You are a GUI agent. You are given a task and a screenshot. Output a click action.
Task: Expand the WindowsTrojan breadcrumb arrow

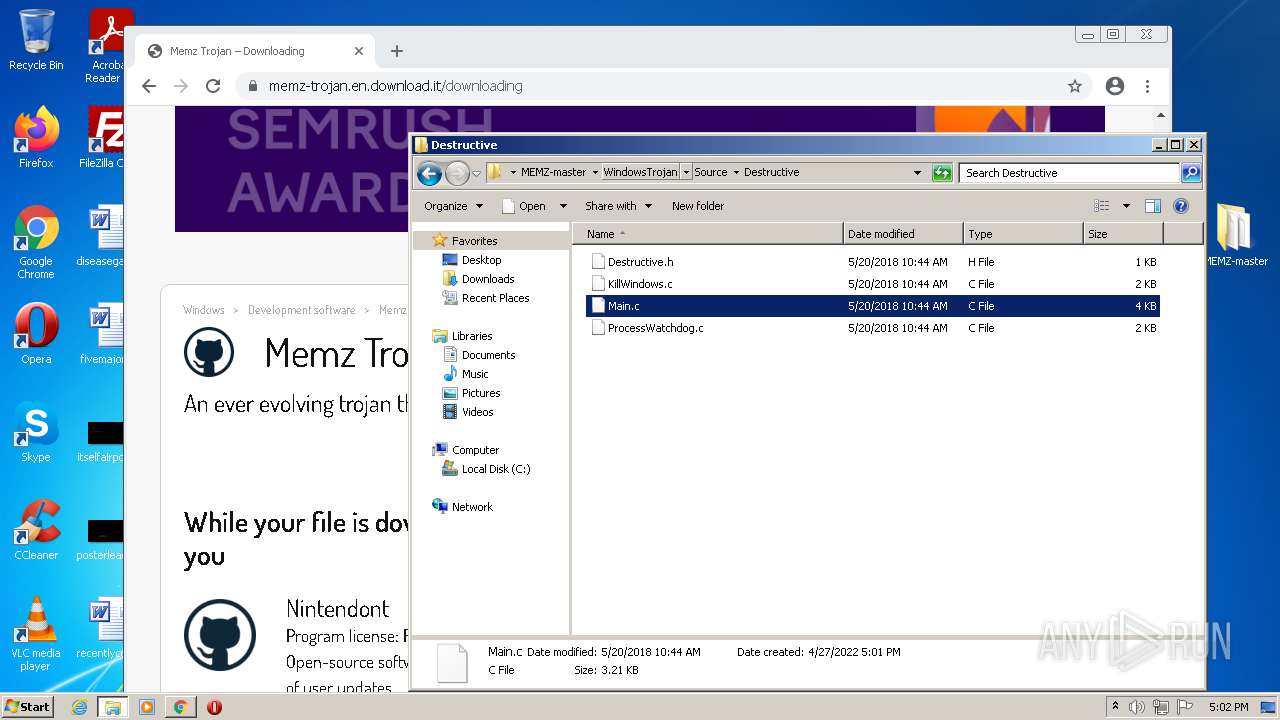pos(686,172)
